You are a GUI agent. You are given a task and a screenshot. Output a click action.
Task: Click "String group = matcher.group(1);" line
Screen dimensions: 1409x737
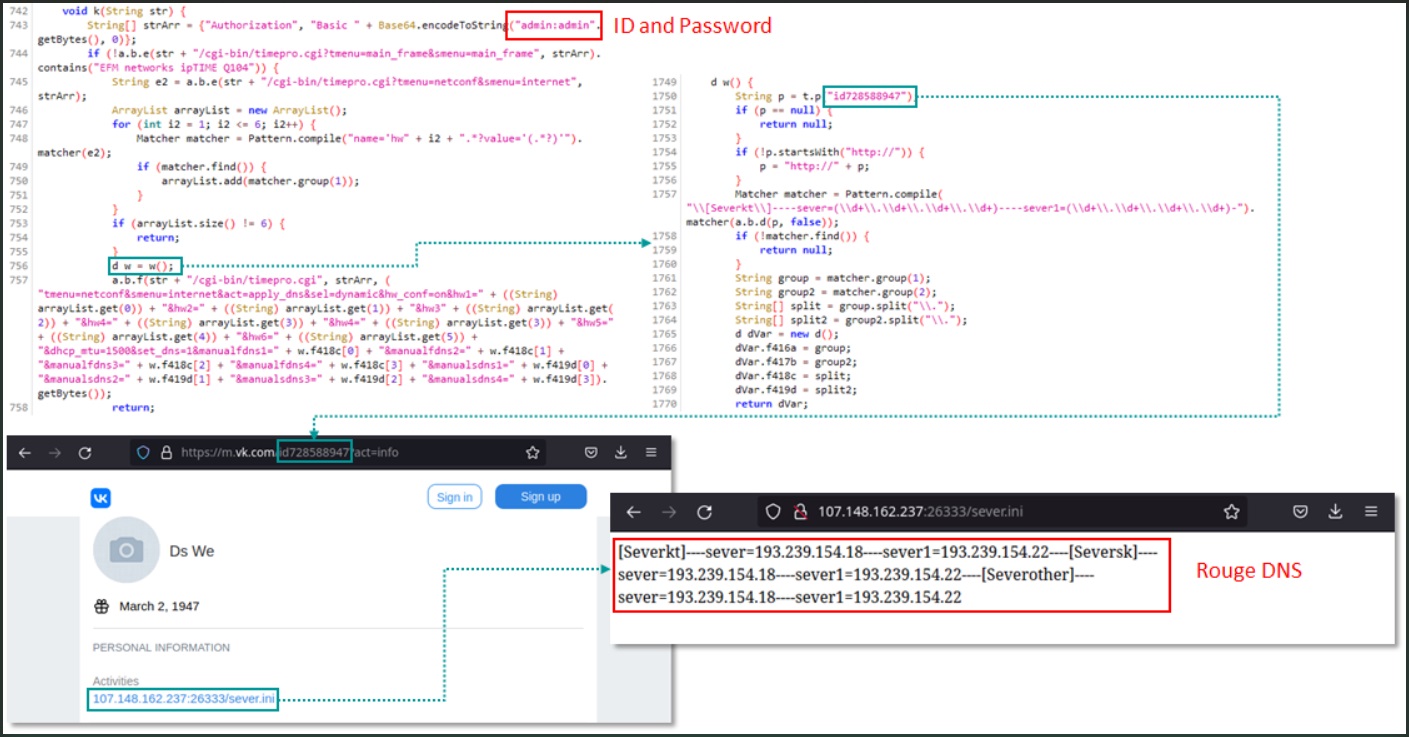[x=833, y=278]
